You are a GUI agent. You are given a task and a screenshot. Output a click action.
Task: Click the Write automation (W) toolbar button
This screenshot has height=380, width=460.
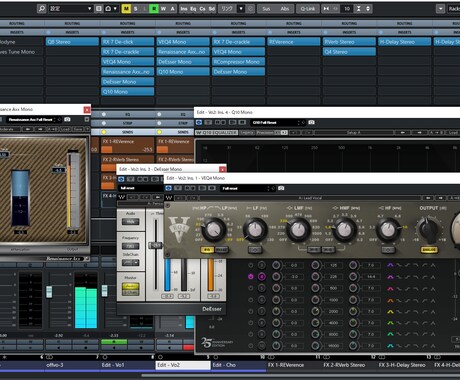[x=163, y=9]
